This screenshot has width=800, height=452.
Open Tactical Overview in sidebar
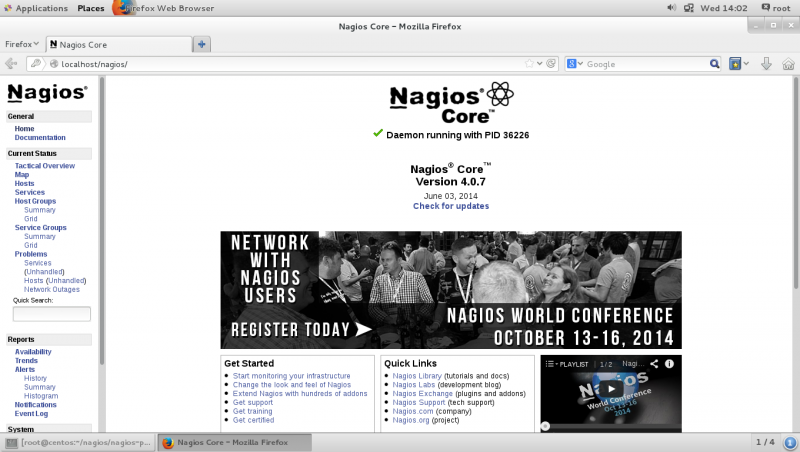click(x=44, y=165)
